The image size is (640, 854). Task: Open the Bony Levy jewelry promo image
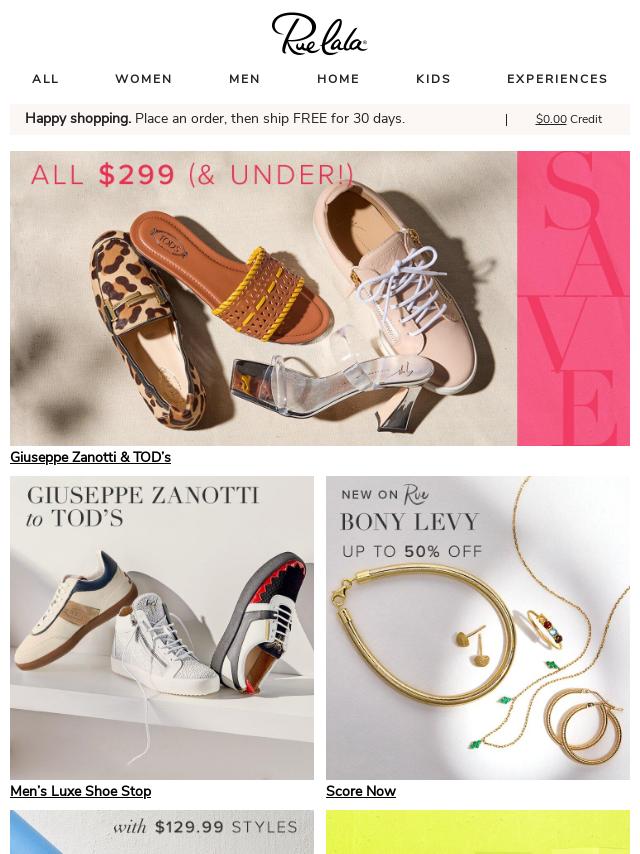tap(478, 628)
